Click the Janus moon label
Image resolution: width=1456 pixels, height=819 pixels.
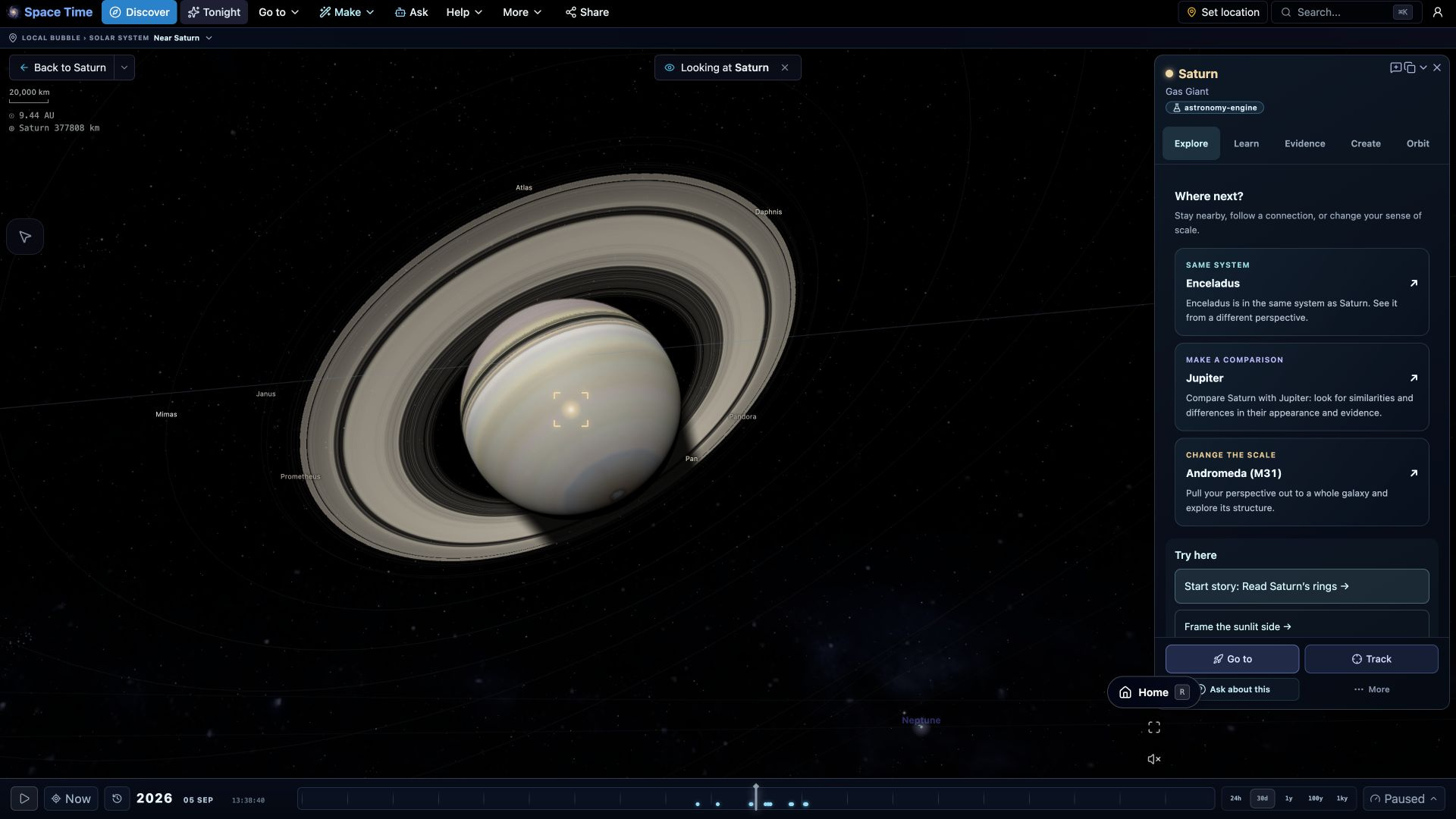click(265, 394)
